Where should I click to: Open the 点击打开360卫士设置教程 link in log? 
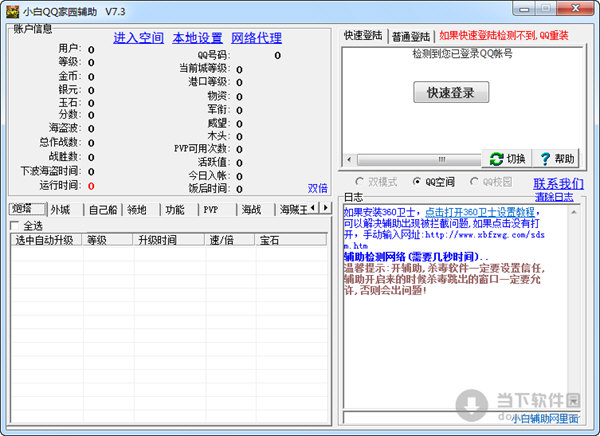(480, 212)
